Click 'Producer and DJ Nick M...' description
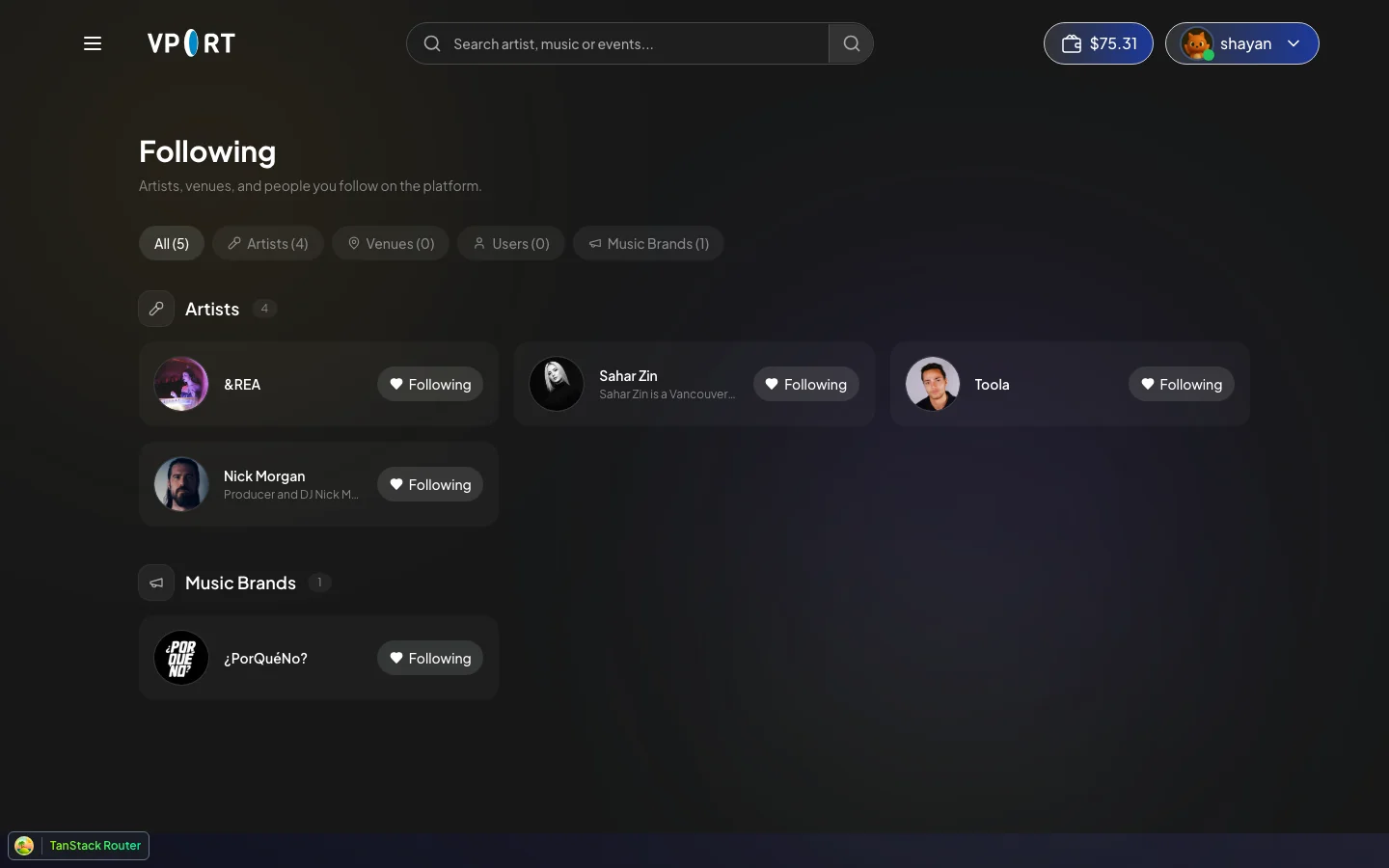 pos(291,494)
